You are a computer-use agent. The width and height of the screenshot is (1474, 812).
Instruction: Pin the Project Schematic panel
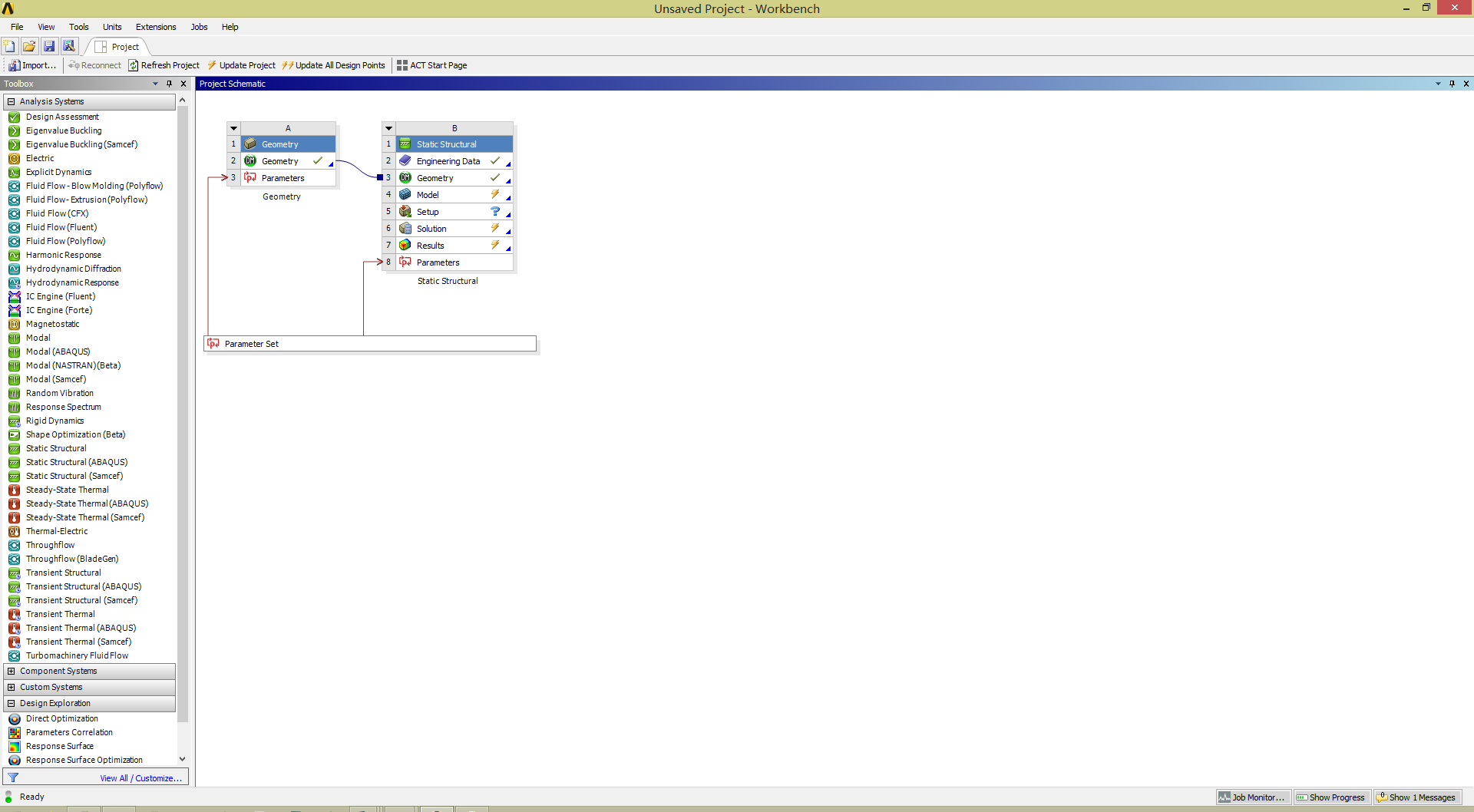[x=1452, y=84]
